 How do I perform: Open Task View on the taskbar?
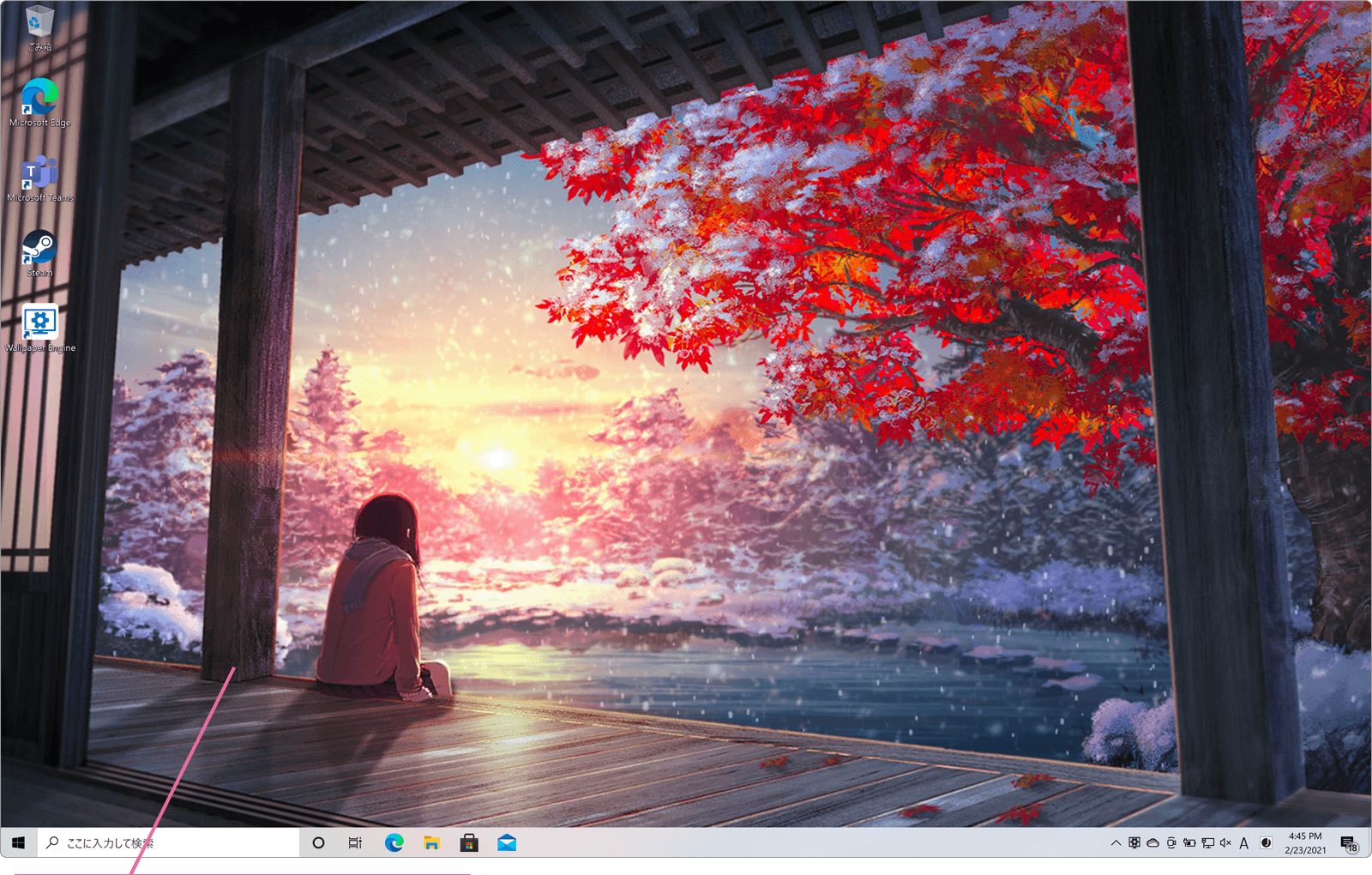point(355,842)
